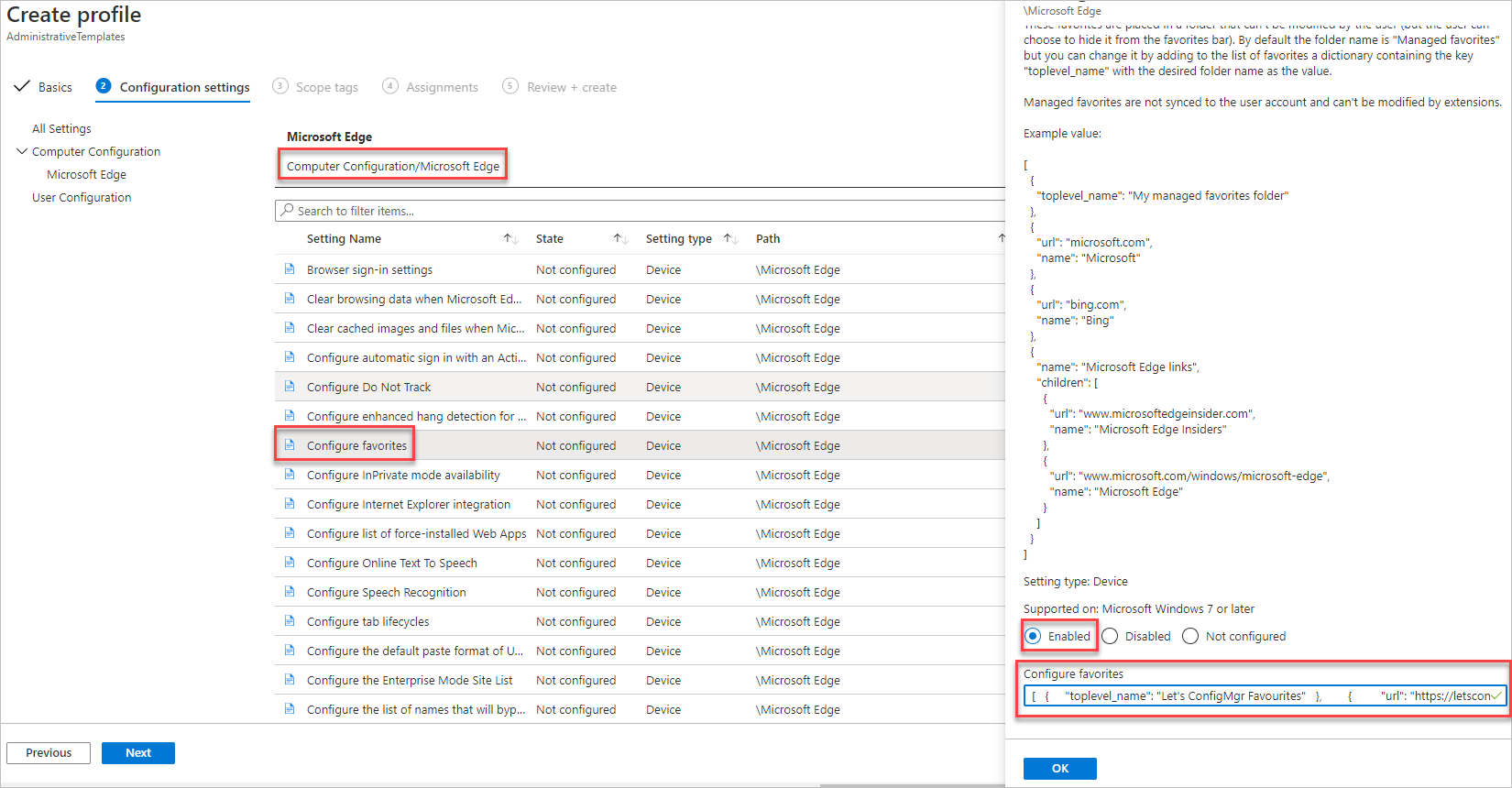
Task: Click document icon for Configure Internet Explorer integration
Action: point(290,504)
